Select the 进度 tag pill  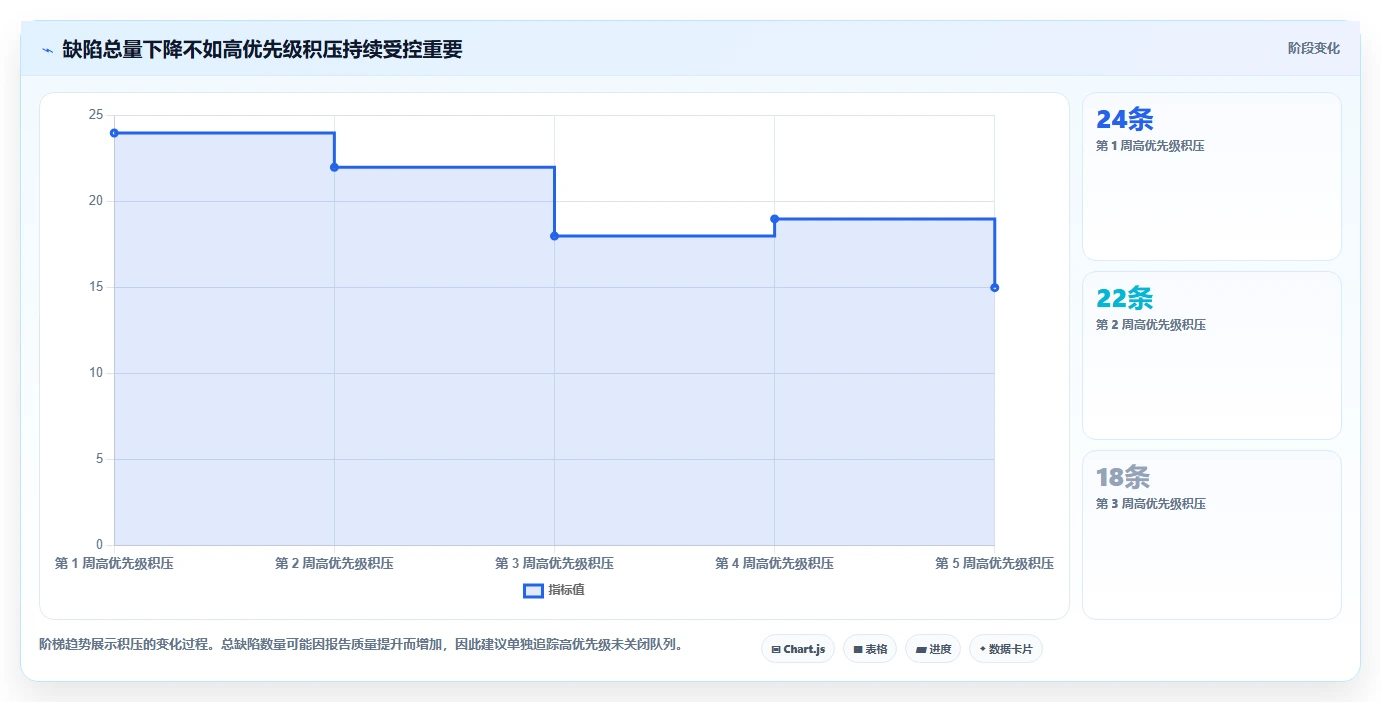tap(932, 649)
